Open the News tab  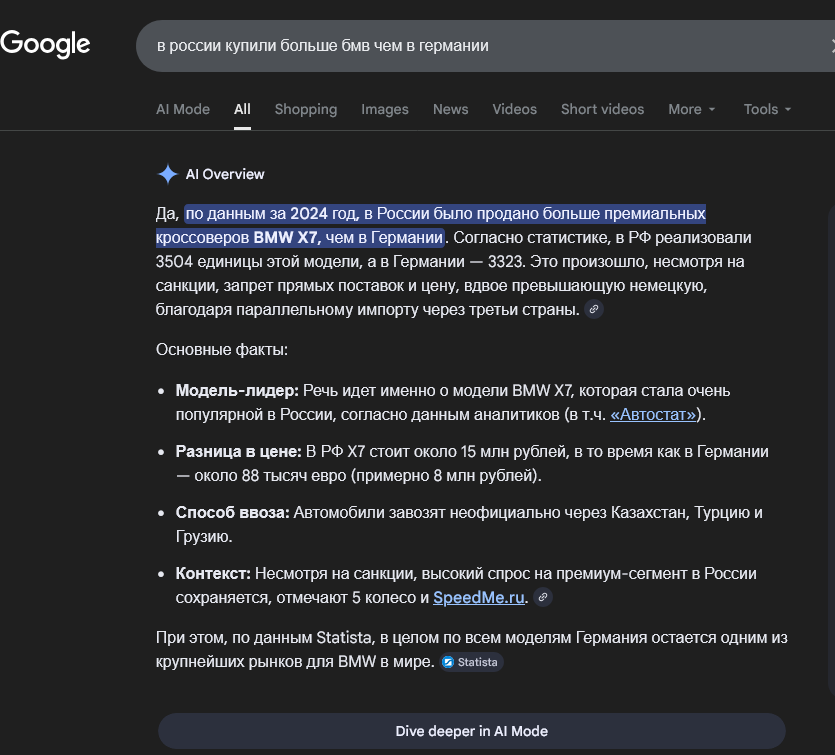[450, 109]
